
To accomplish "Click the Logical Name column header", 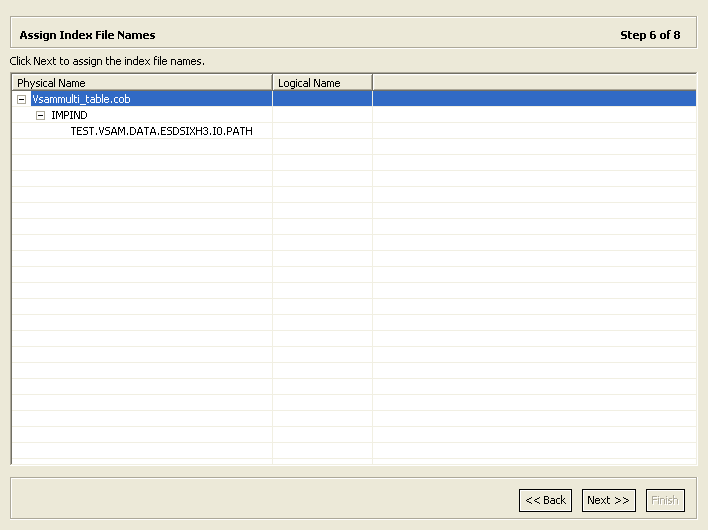I will tap(322, 83).
